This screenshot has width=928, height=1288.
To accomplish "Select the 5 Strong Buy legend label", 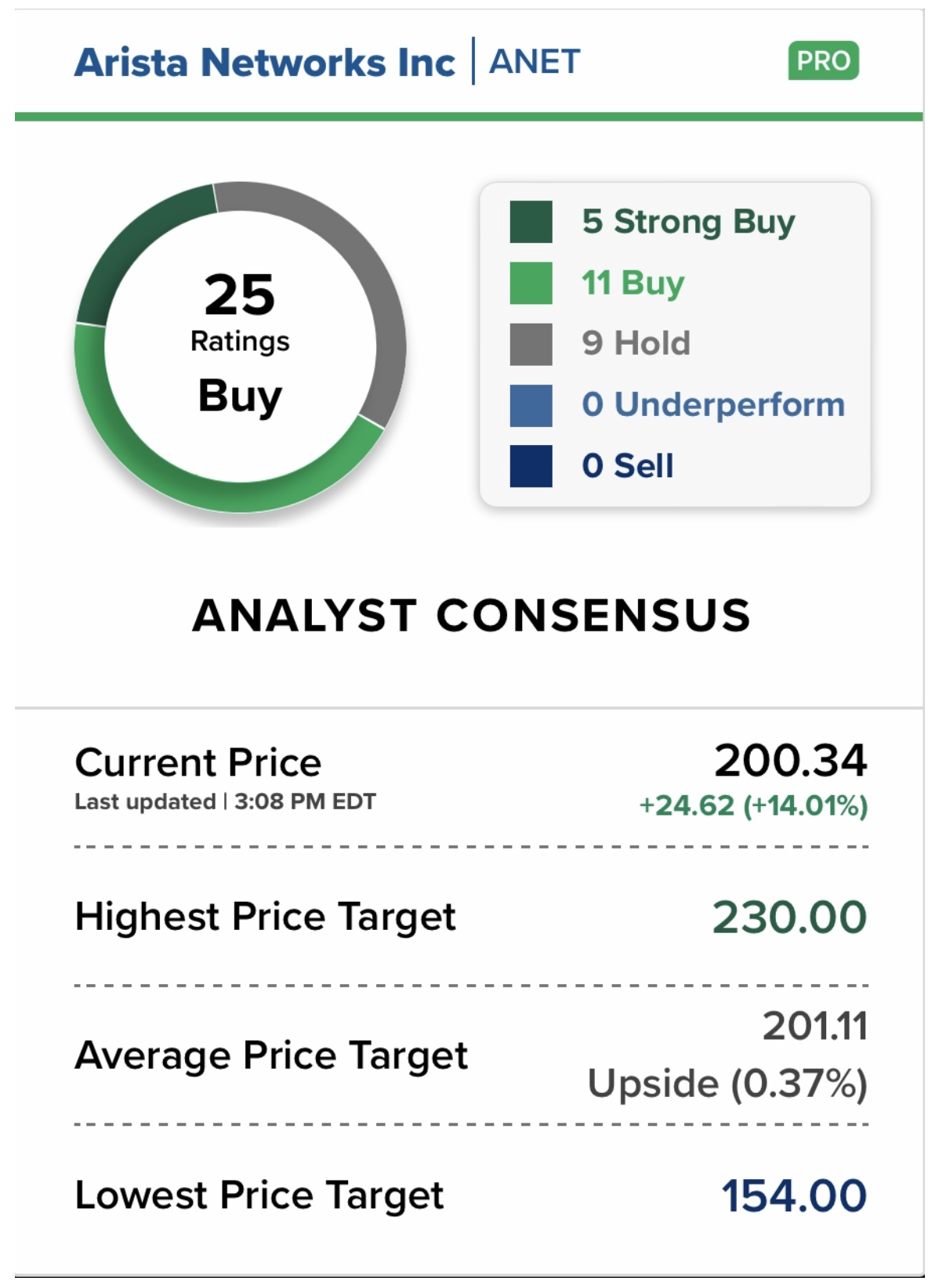I will pos(688,222).
